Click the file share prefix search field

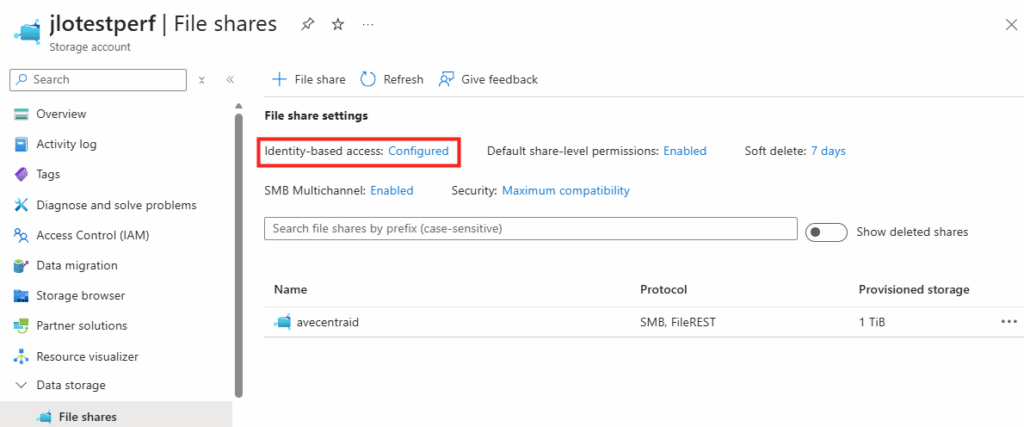pos(530,229)
